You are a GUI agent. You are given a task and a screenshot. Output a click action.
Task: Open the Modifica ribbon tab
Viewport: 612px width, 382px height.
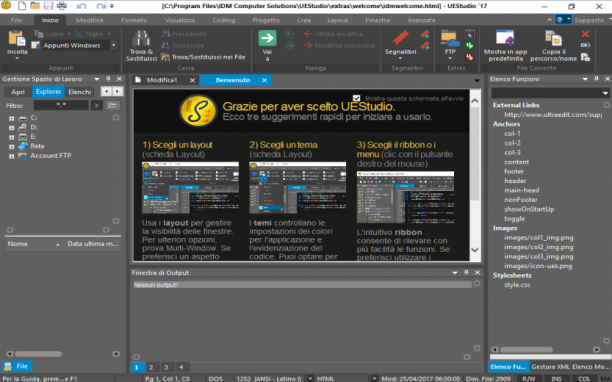[89, 20]
